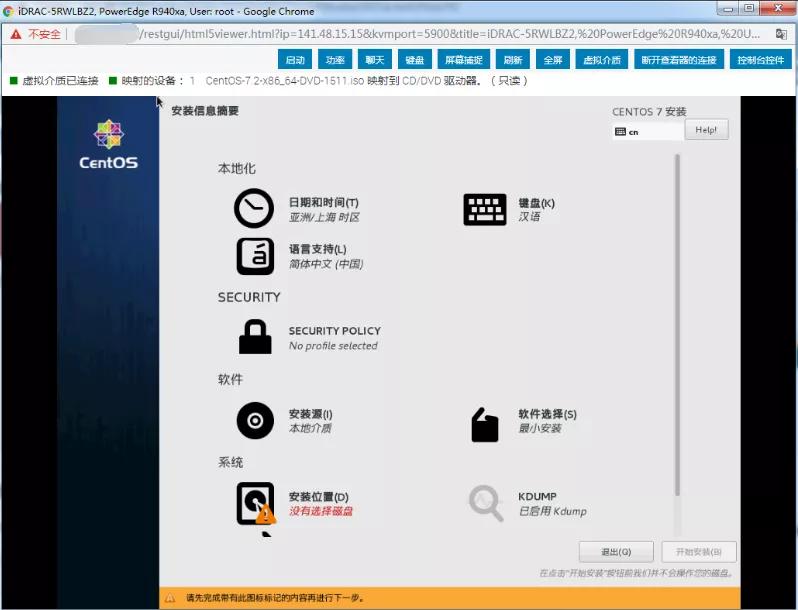Click 已启用 Kdump status text
Screen dimensions: 798x610
click(x=552, y=511)
